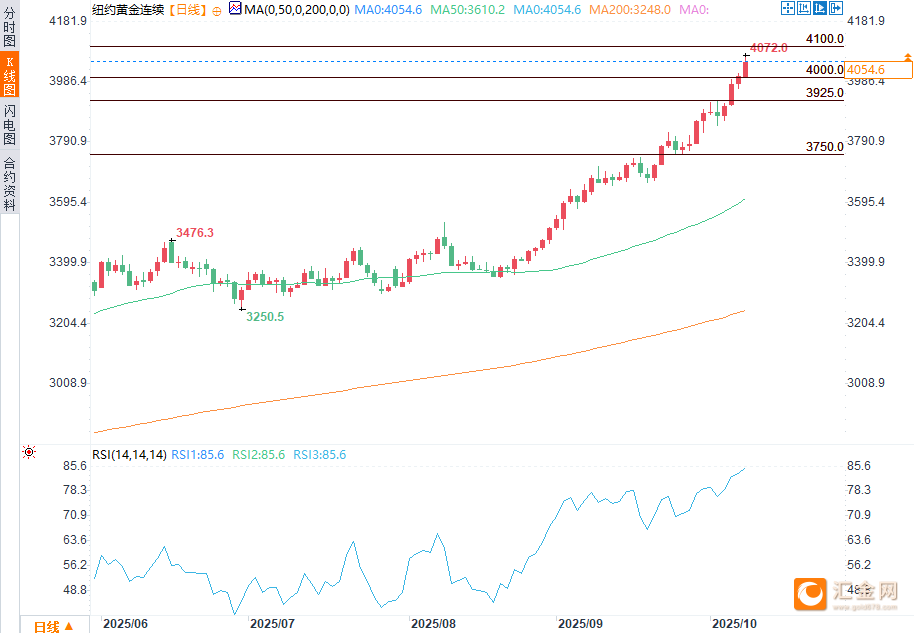
Task: Click the 4054.6 current price tag
Action: [x=866, y=70]
